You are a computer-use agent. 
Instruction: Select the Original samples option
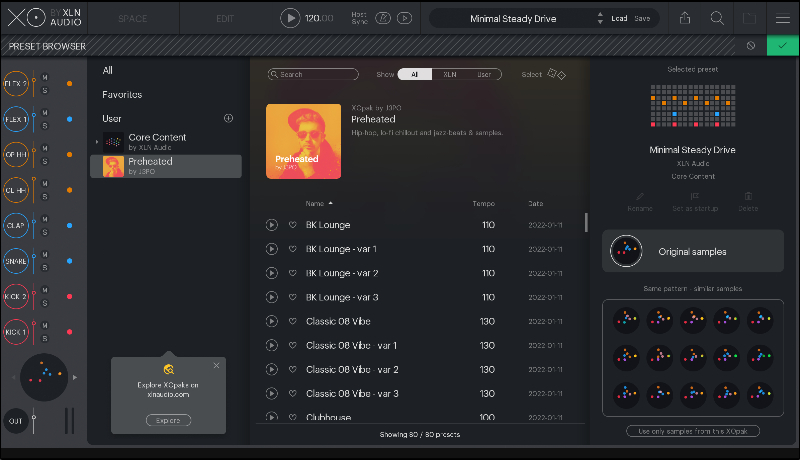click(x=693, y=251)
